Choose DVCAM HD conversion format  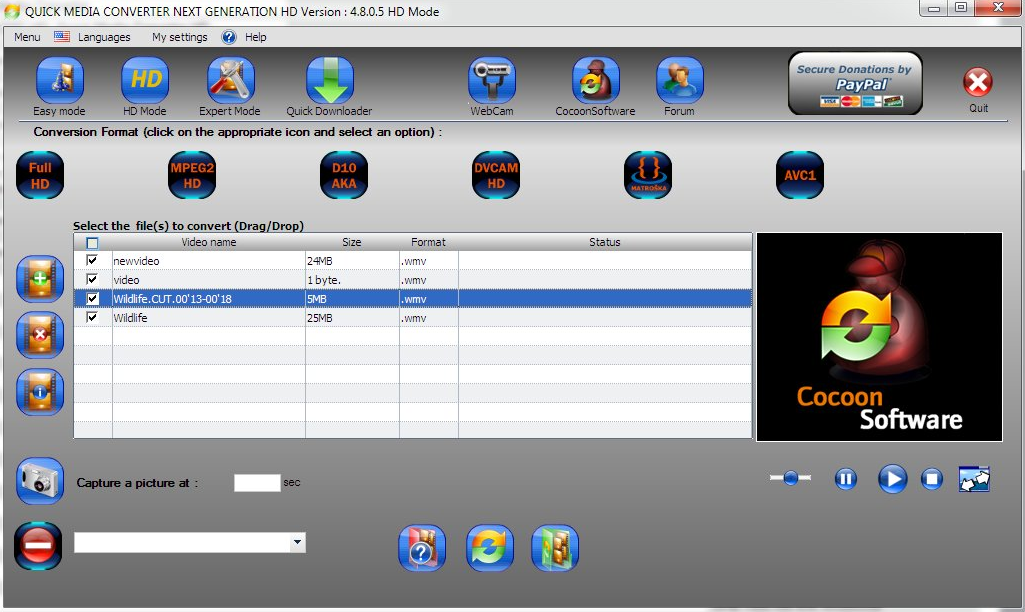[496, 175]
